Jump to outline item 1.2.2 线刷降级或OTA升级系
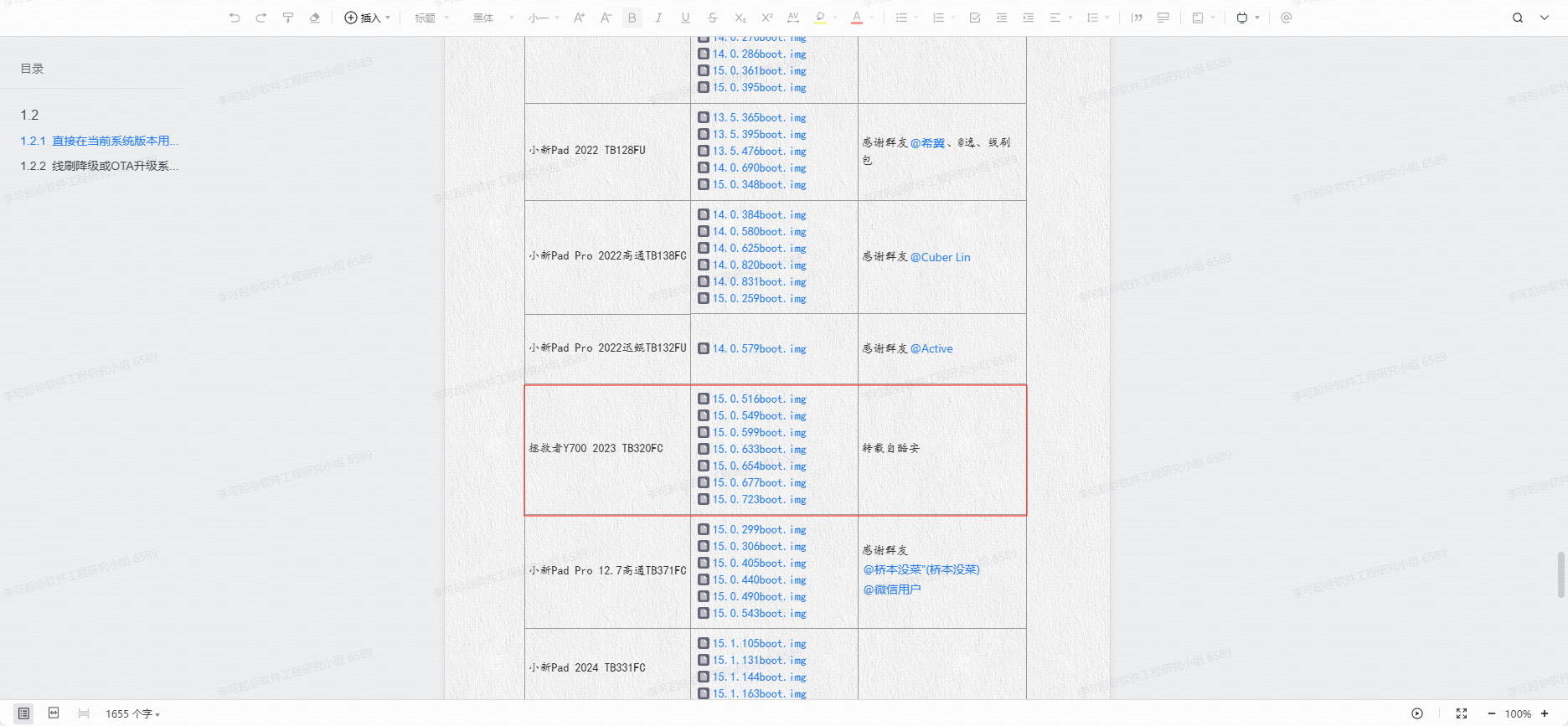1568x726 pixels. pos(100,166)
